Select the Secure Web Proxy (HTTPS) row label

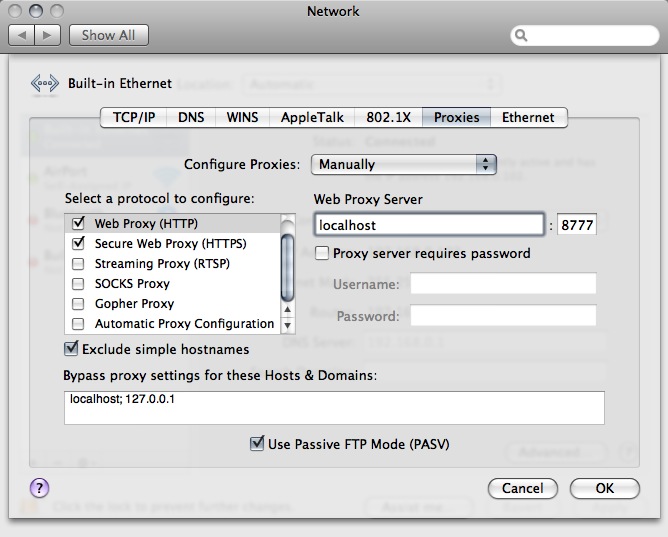(x=171, y=244)
